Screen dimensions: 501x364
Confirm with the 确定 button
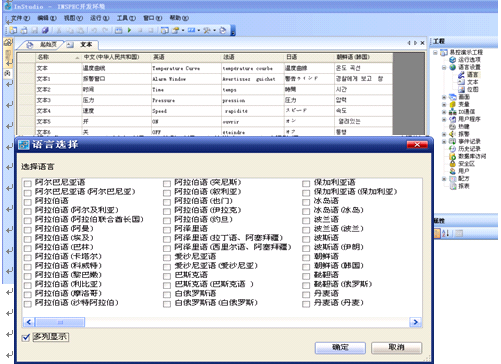point(340,348)
